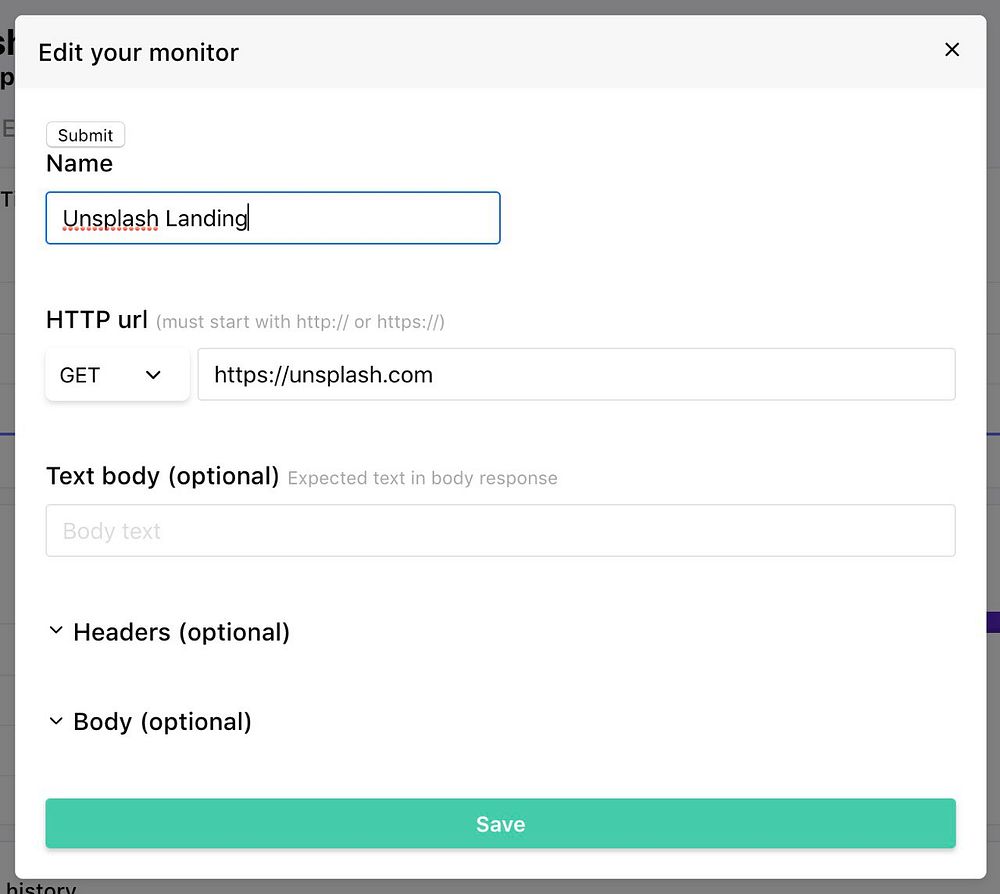The image size is (1000, 894).
Task: Click the Name field label
Action: pyautogui.click(x=79, y=163)
